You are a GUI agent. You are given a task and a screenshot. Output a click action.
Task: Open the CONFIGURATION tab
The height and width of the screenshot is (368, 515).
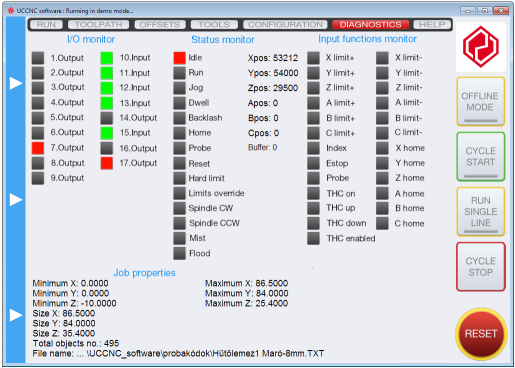pos(285,25)
